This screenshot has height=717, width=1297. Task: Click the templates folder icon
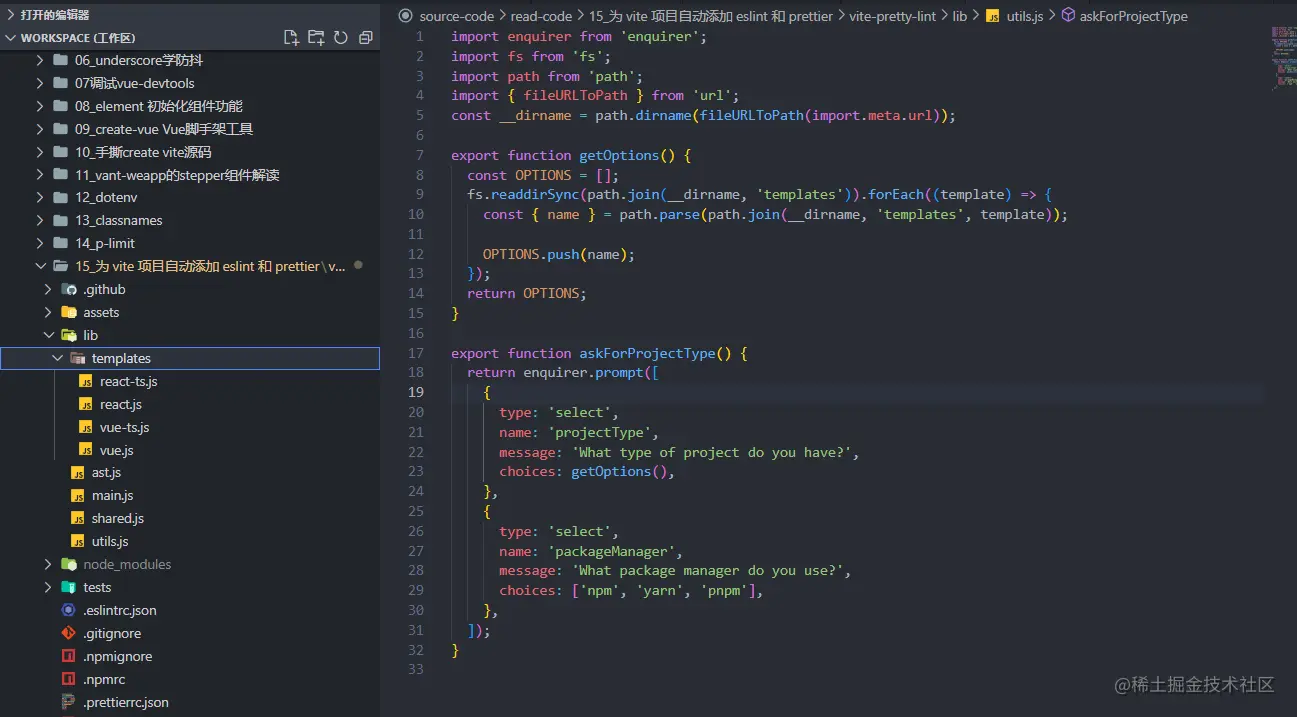pyautogui.click(x=77, y=358)
